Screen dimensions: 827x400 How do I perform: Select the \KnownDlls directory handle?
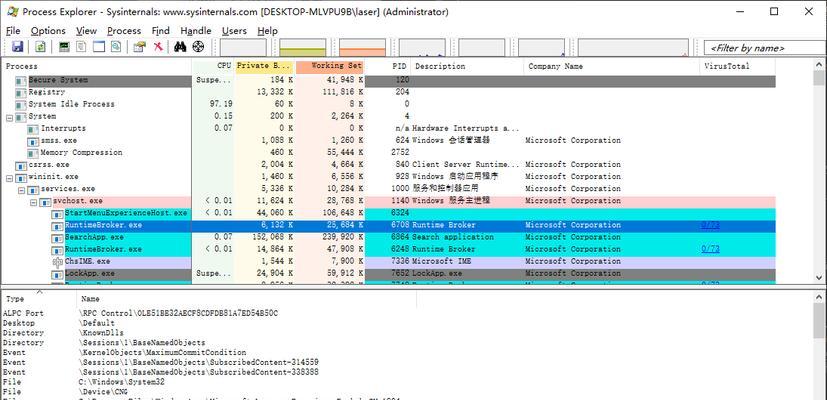tap(101, 333)
